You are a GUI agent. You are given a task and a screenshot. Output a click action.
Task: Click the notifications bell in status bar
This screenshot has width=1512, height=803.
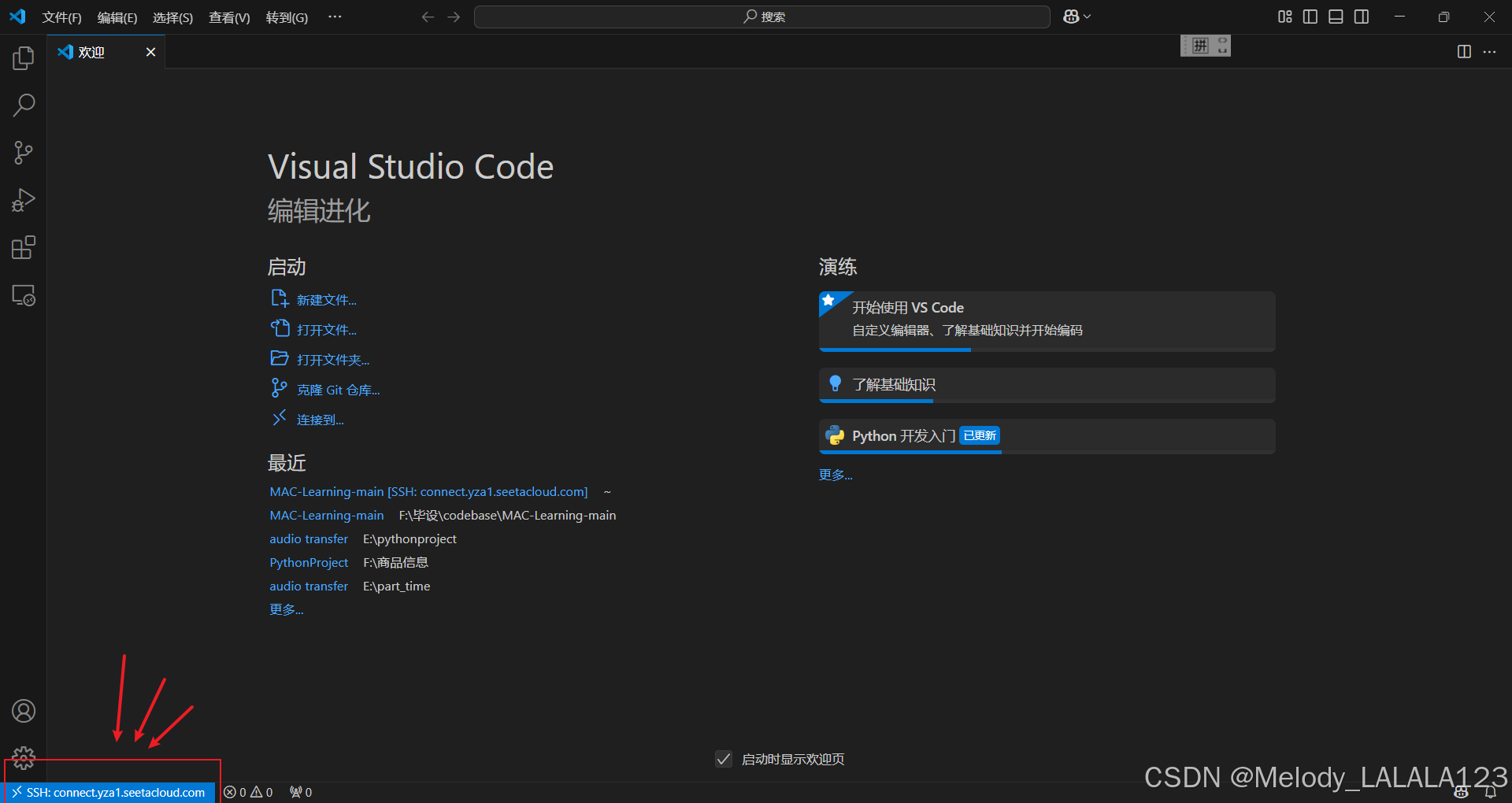pyautogui.click(x=1490, y=793)
